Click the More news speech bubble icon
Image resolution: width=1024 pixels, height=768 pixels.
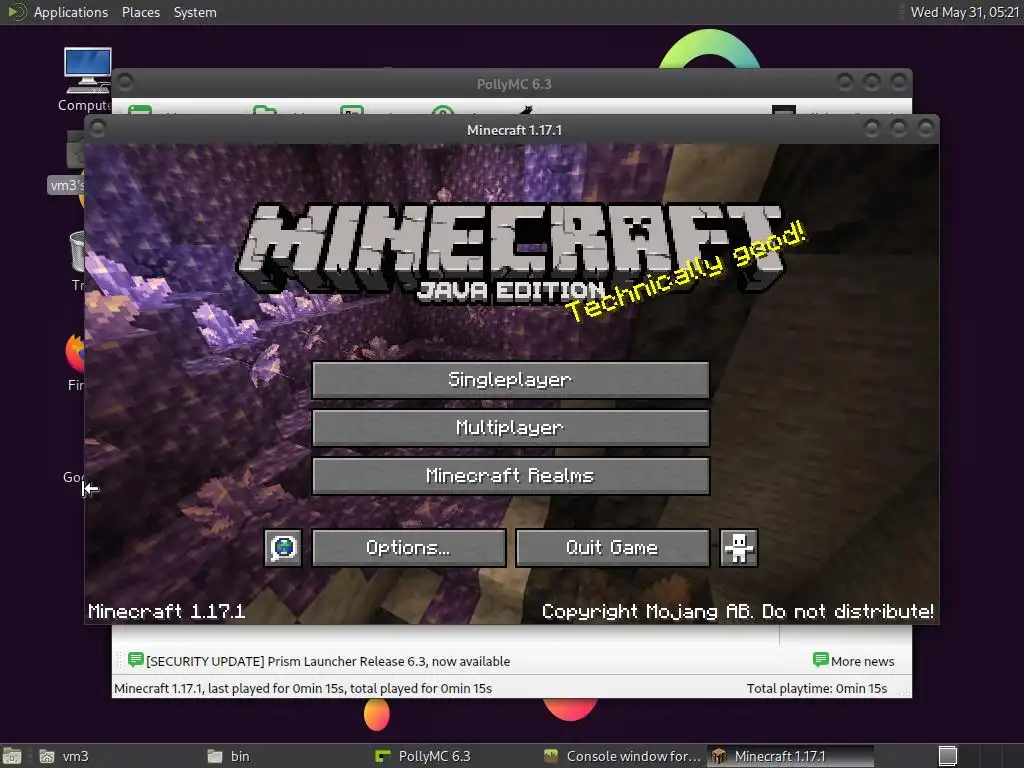[x=820, y=660]
